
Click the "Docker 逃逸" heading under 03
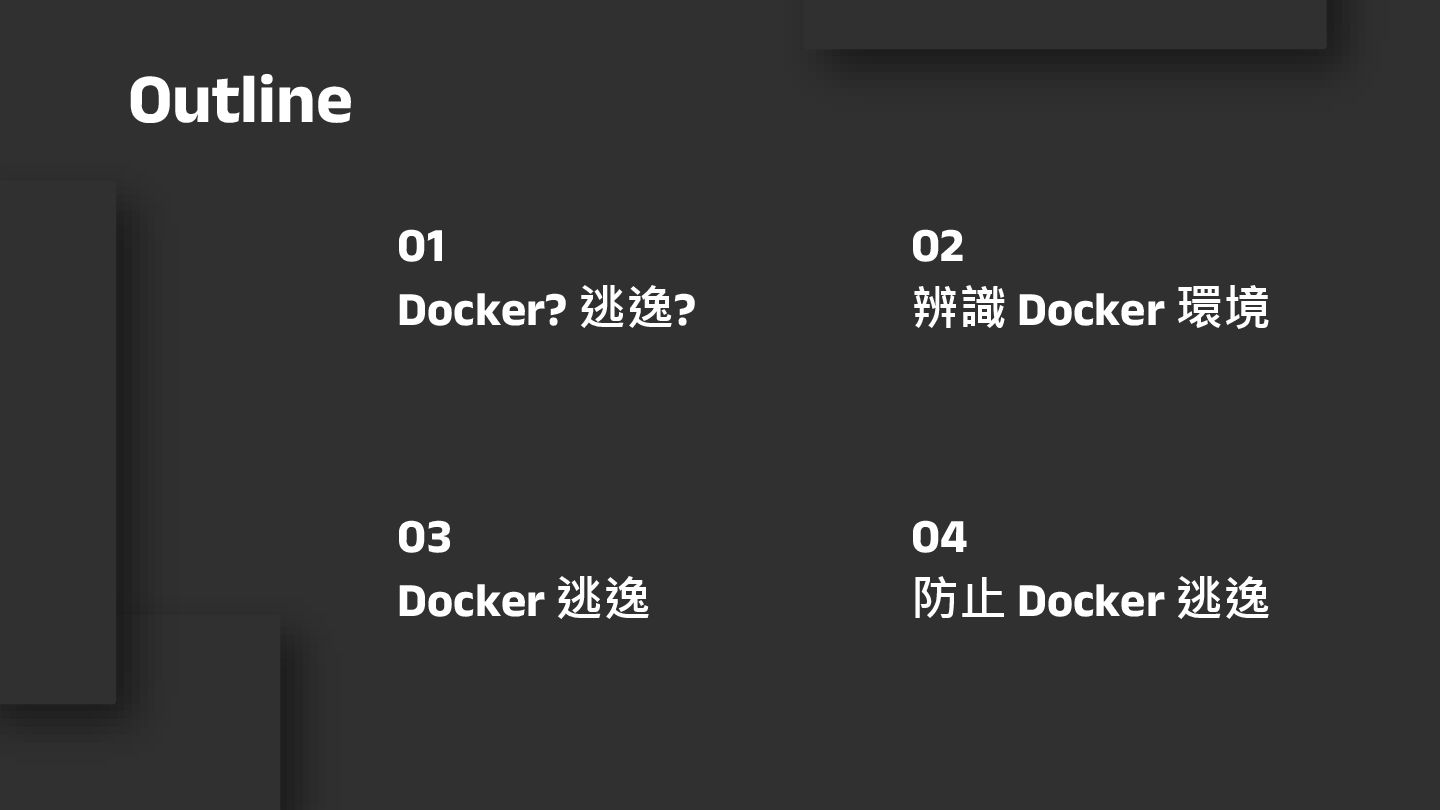[523, 600]
